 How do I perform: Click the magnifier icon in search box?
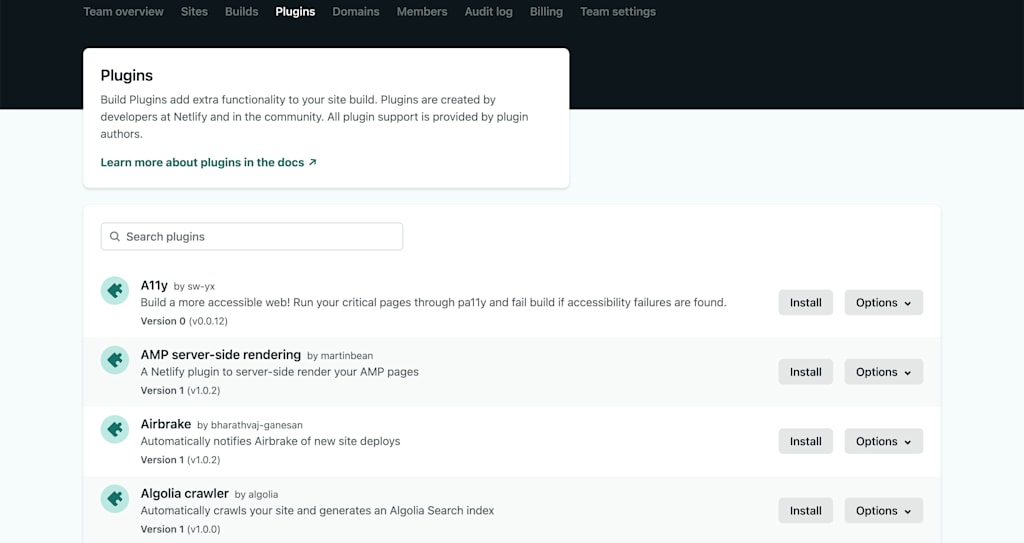(x=115, y=237)
